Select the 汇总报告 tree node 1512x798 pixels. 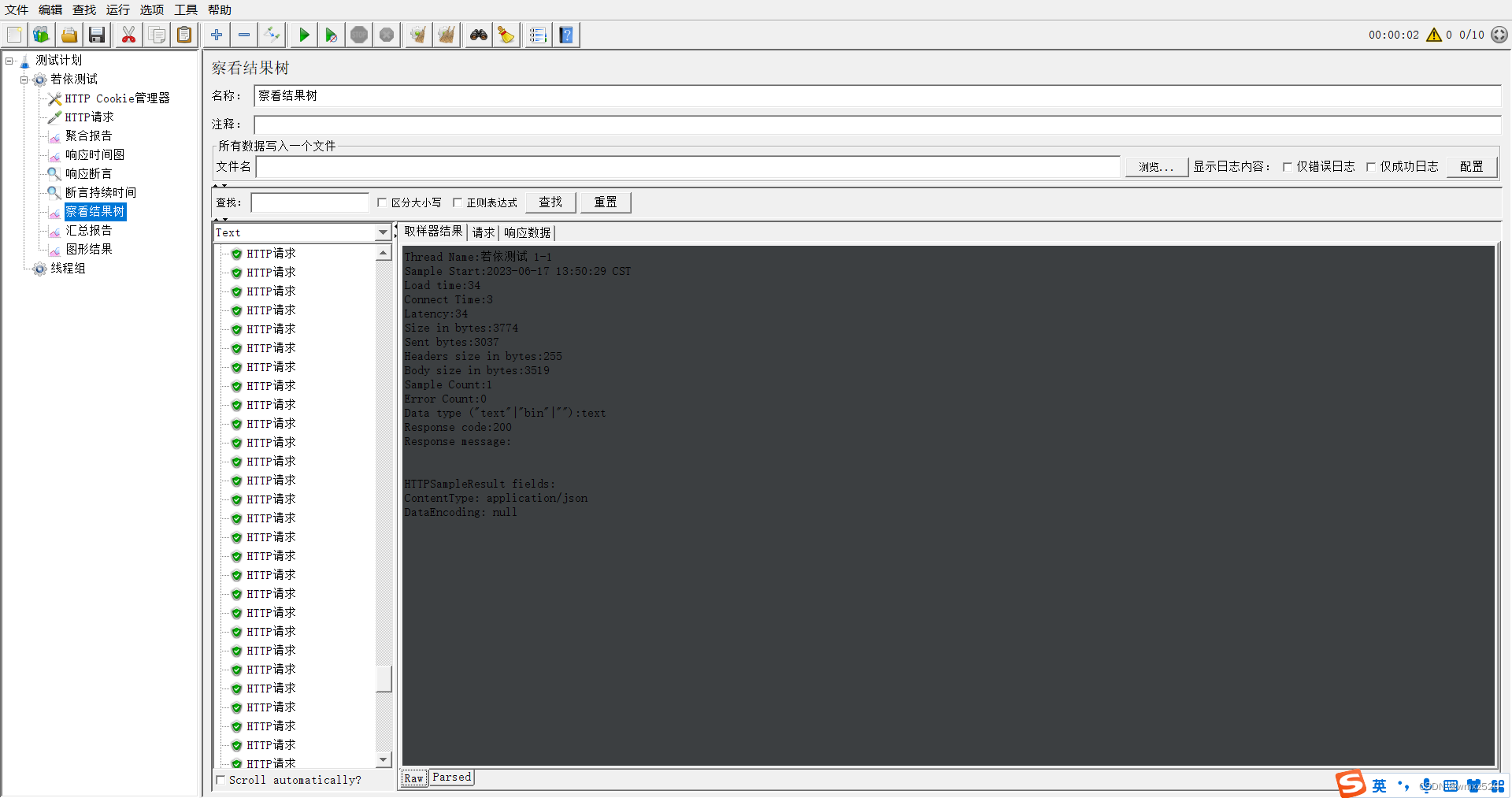(89, 231)
